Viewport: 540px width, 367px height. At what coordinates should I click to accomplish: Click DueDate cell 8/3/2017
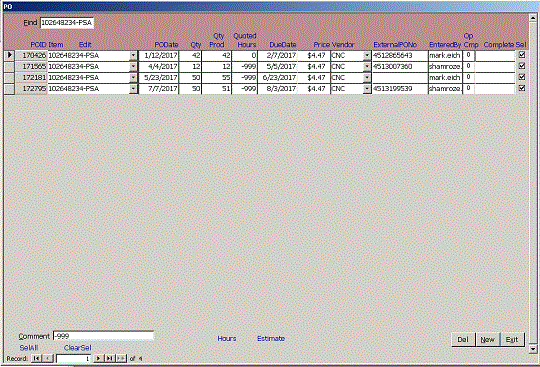click(278, 88)
